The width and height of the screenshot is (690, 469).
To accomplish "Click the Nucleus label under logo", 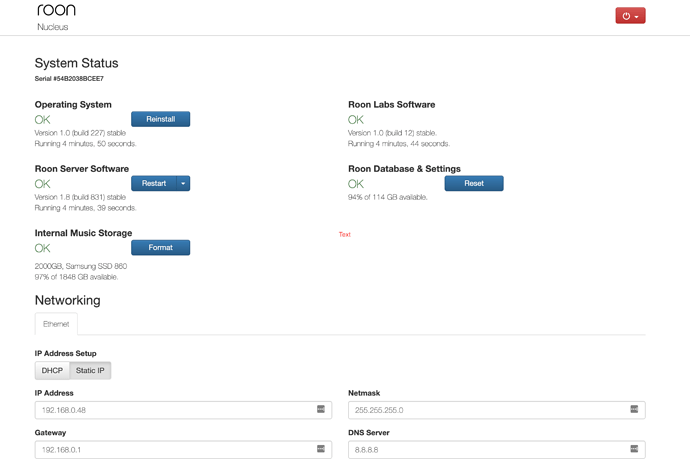I will [x=53, y=27].
